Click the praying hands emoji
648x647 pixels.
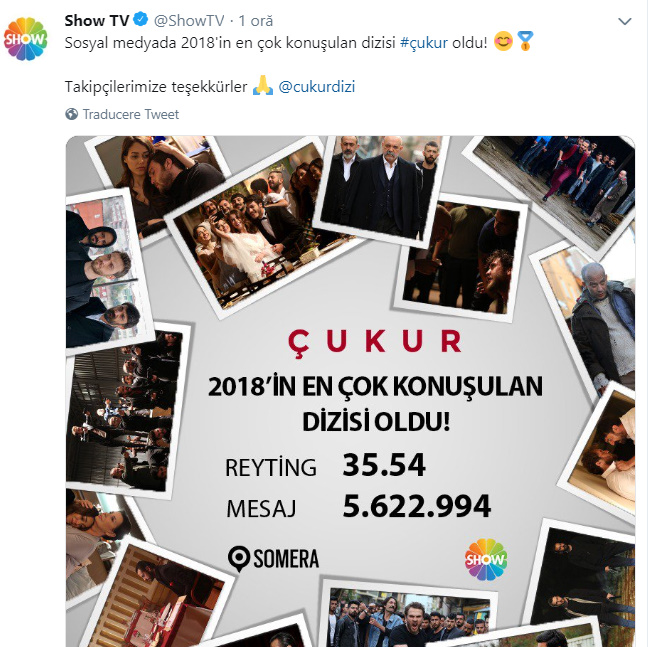pos(263,85)
